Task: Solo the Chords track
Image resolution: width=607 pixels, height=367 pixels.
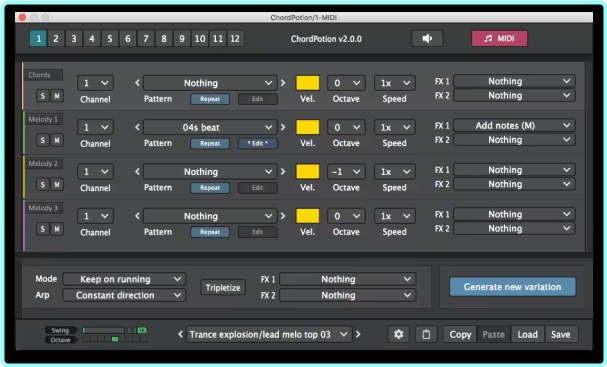Action: tap(43, 96)
